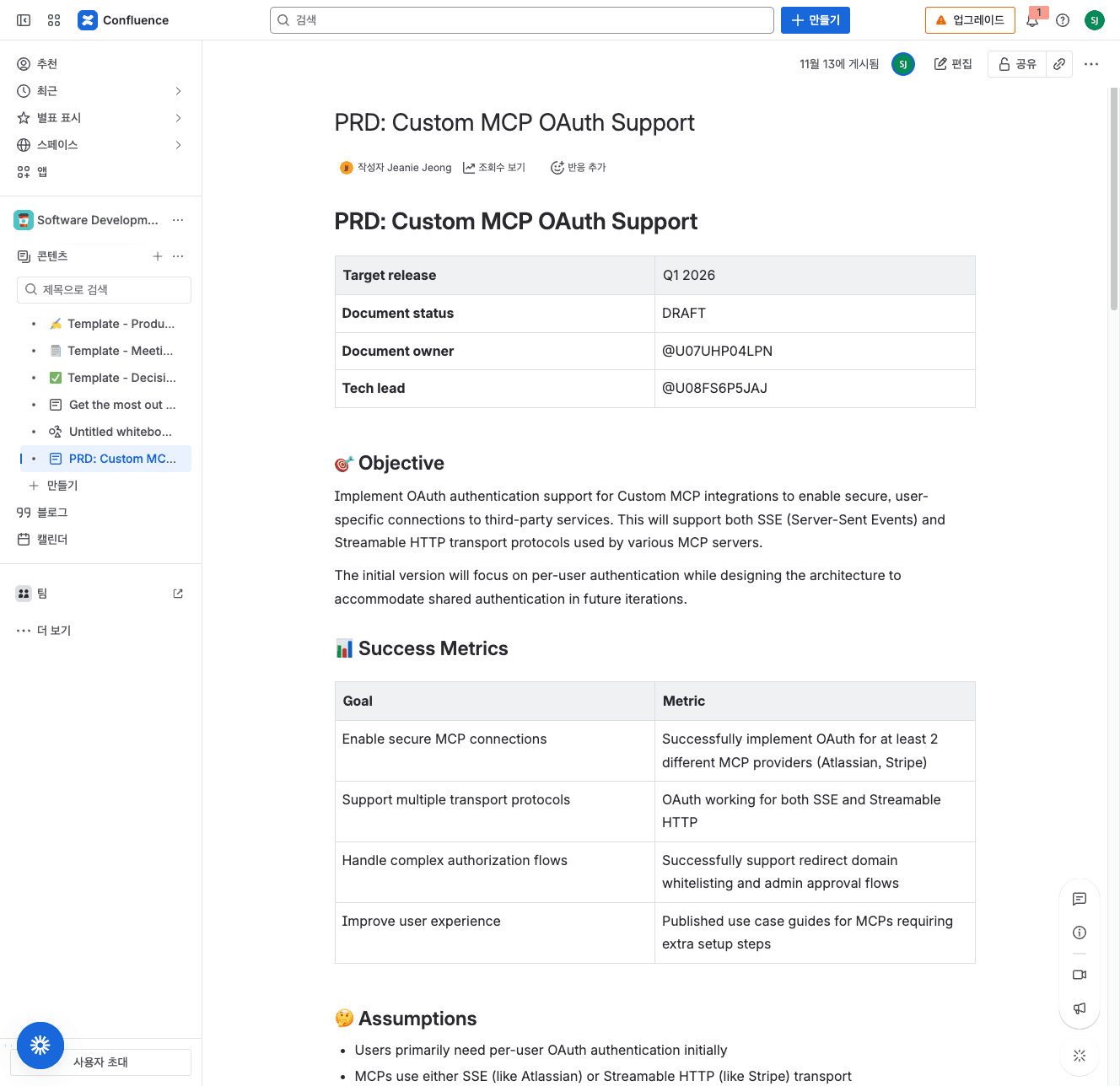The height and width of the screenshot is (1086, 1120).
Task: Show page details info icon
Action: (1080, 933)
